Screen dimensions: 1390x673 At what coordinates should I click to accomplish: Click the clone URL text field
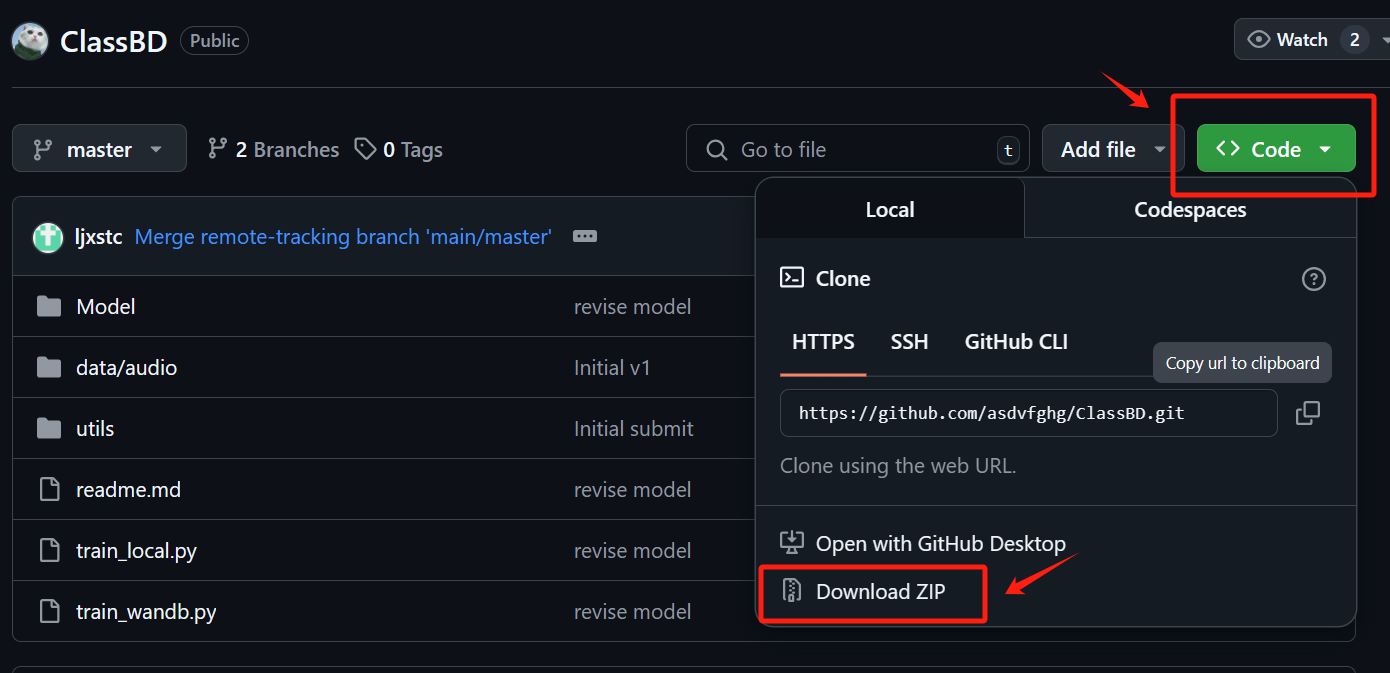pos(1029,413)
